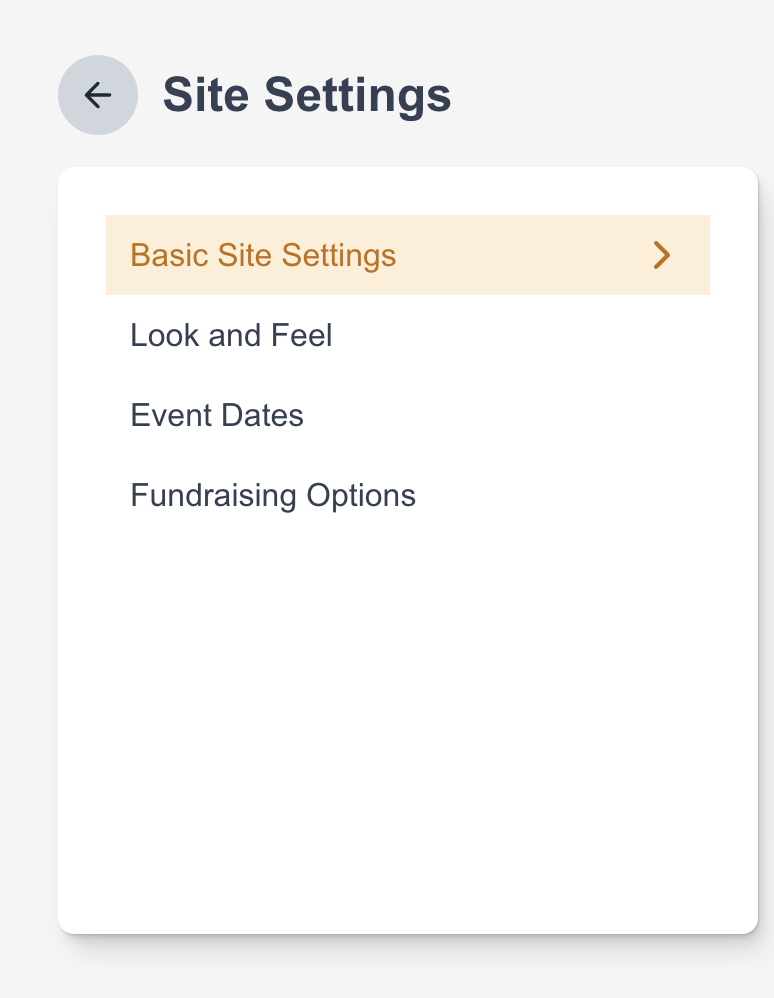Image resolution: width=774 pixels, height=998 pixels.
Task: Click the Site Settings heading
Action: click(306, 95)
